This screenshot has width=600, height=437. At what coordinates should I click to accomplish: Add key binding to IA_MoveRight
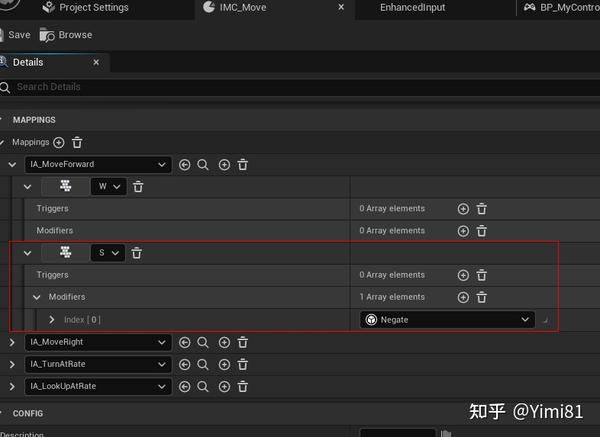pyautogui.click(x=224, y=342)
